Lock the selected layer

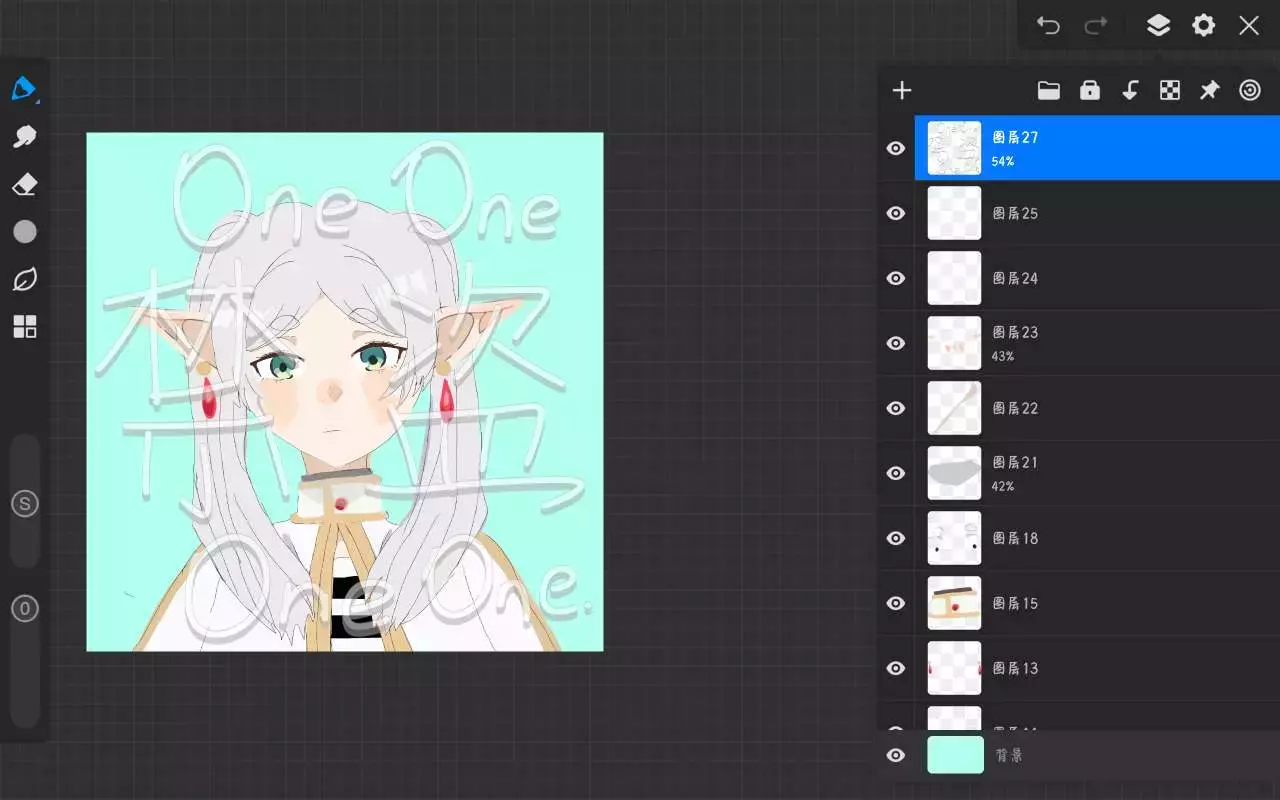pyautogui.click(x=1089, y=91)
